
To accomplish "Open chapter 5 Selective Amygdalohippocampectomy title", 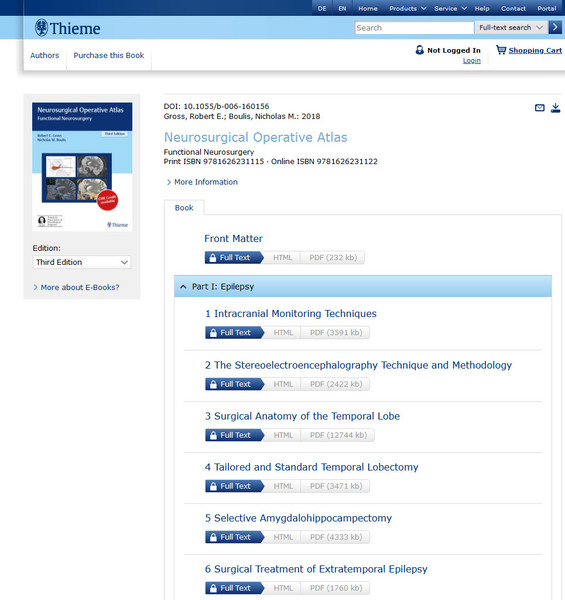I will (298, 518).
